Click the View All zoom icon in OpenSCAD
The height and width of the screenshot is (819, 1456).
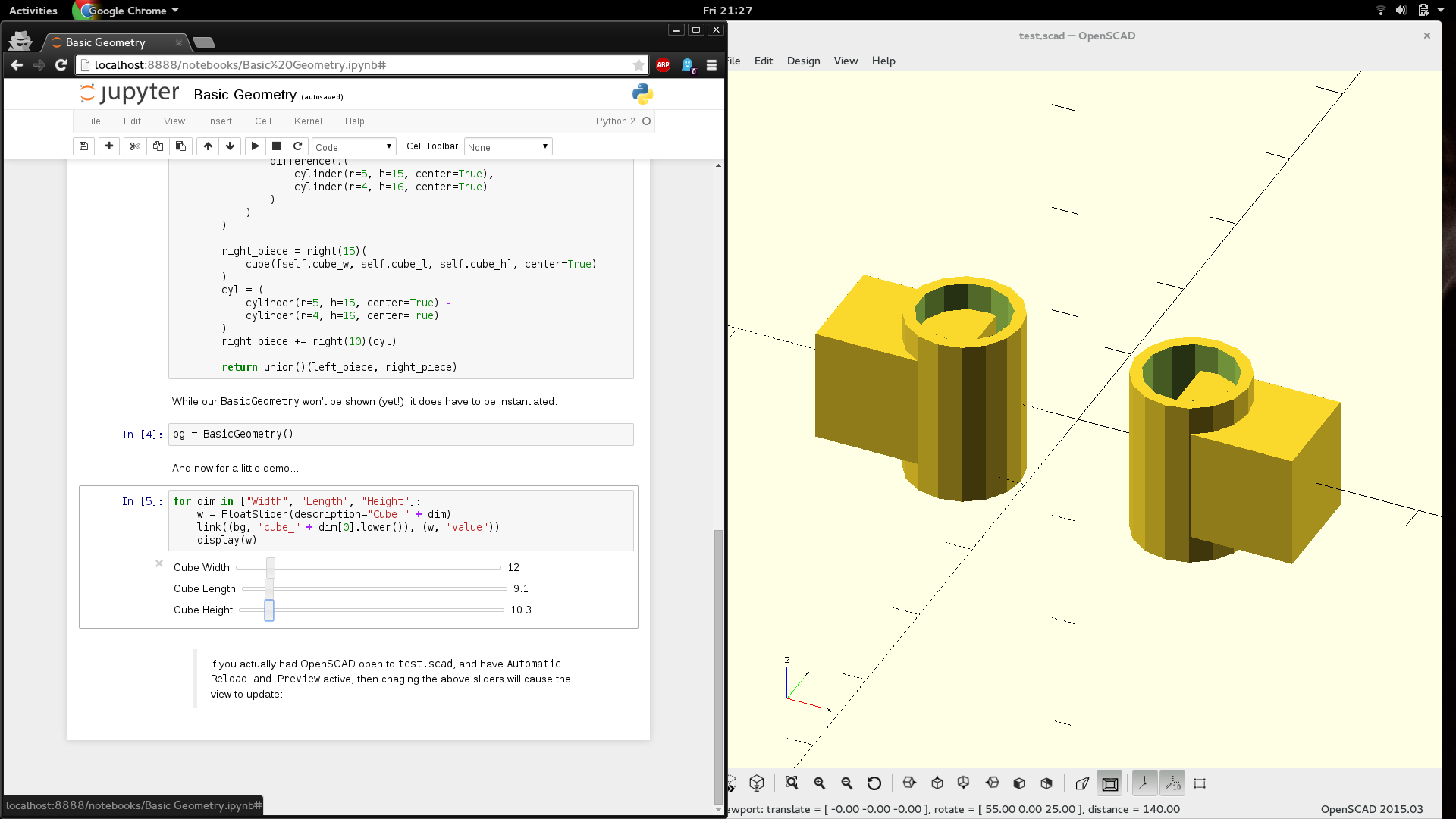pyautogui.click(x=792, y=783)
